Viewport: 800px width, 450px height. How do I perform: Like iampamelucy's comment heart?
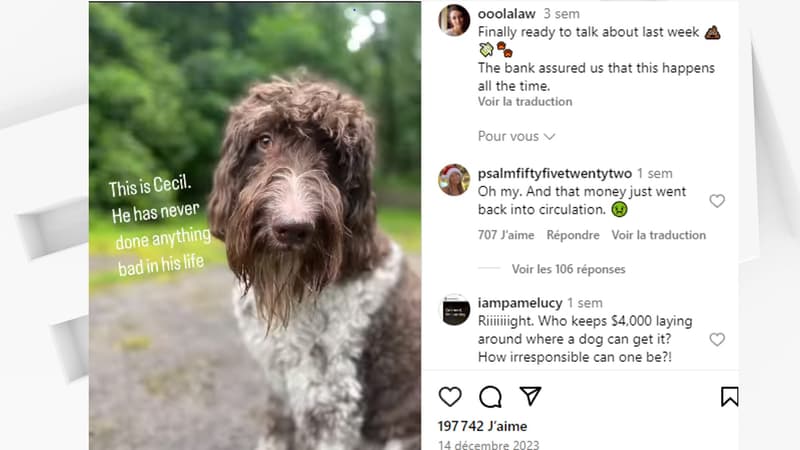coord(717,339)
